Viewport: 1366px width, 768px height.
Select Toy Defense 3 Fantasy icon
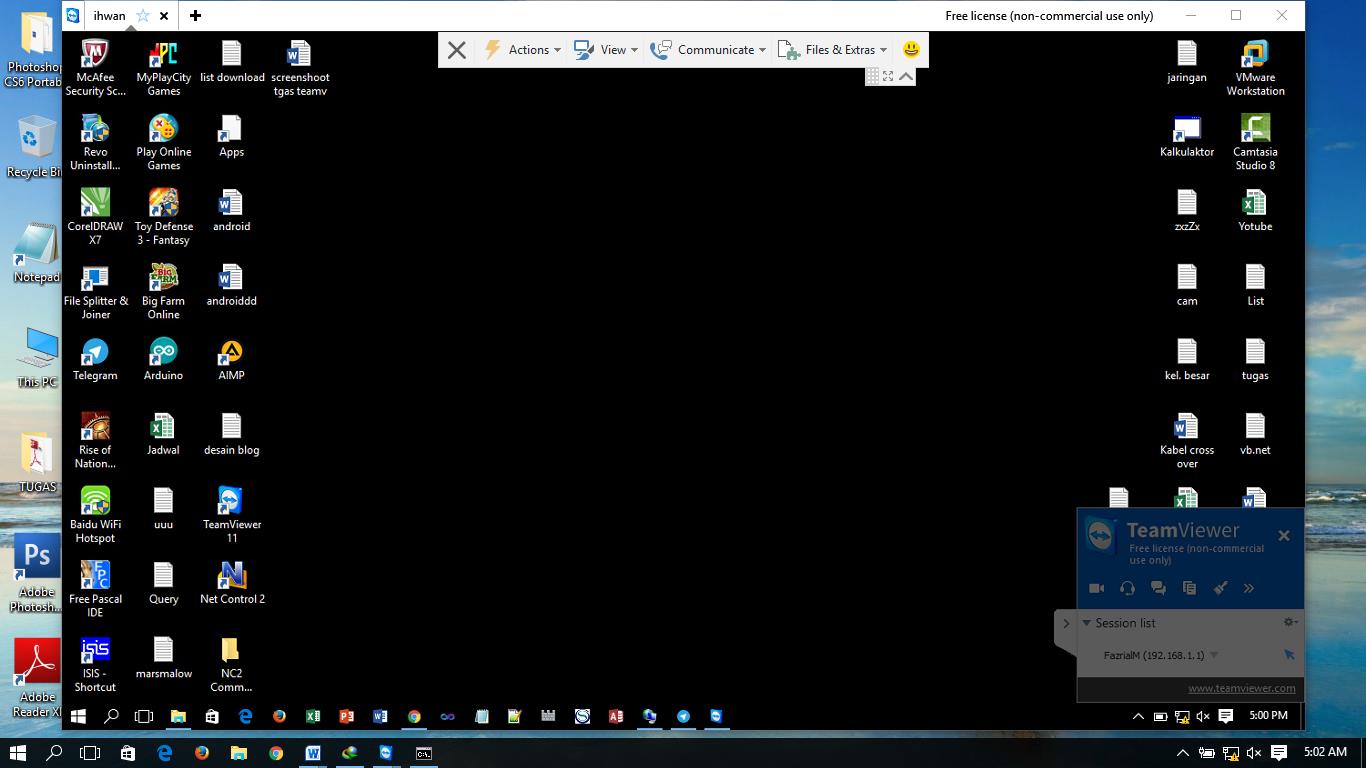164,217
